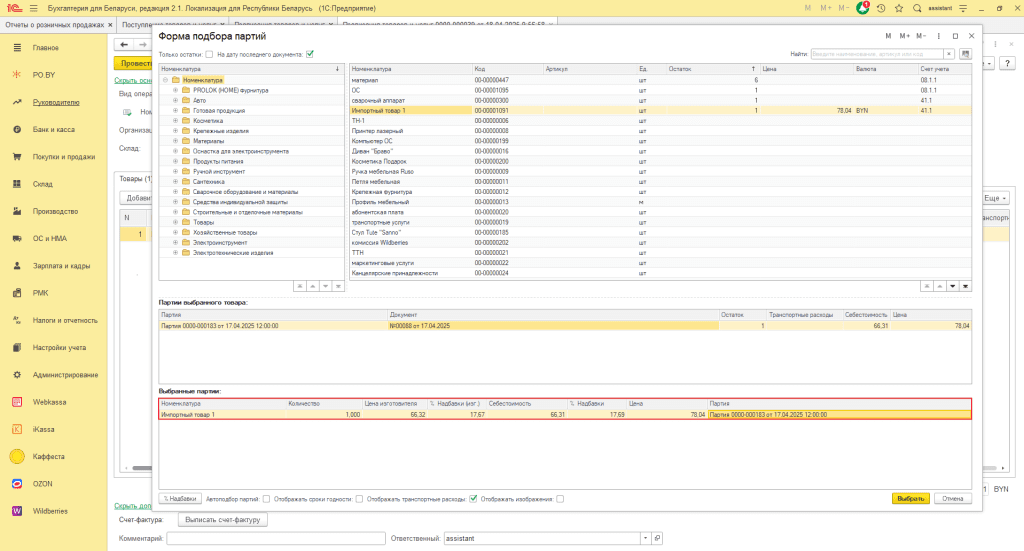This screenshot has height=551, width=1024.
Task: Toggle На дату последнего документа checkbox
Action: coord(310,54)
